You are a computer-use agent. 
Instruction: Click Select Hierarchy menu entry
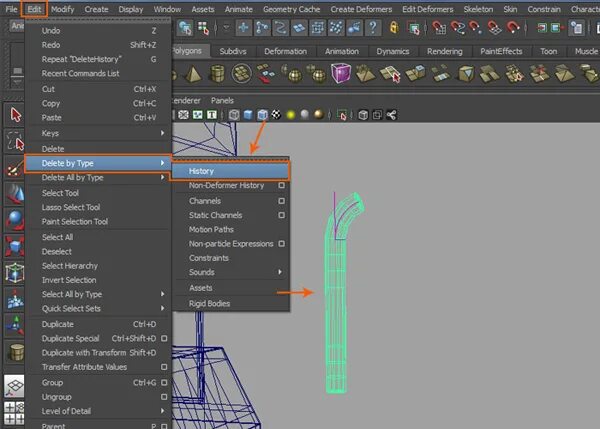pos(99,266)
